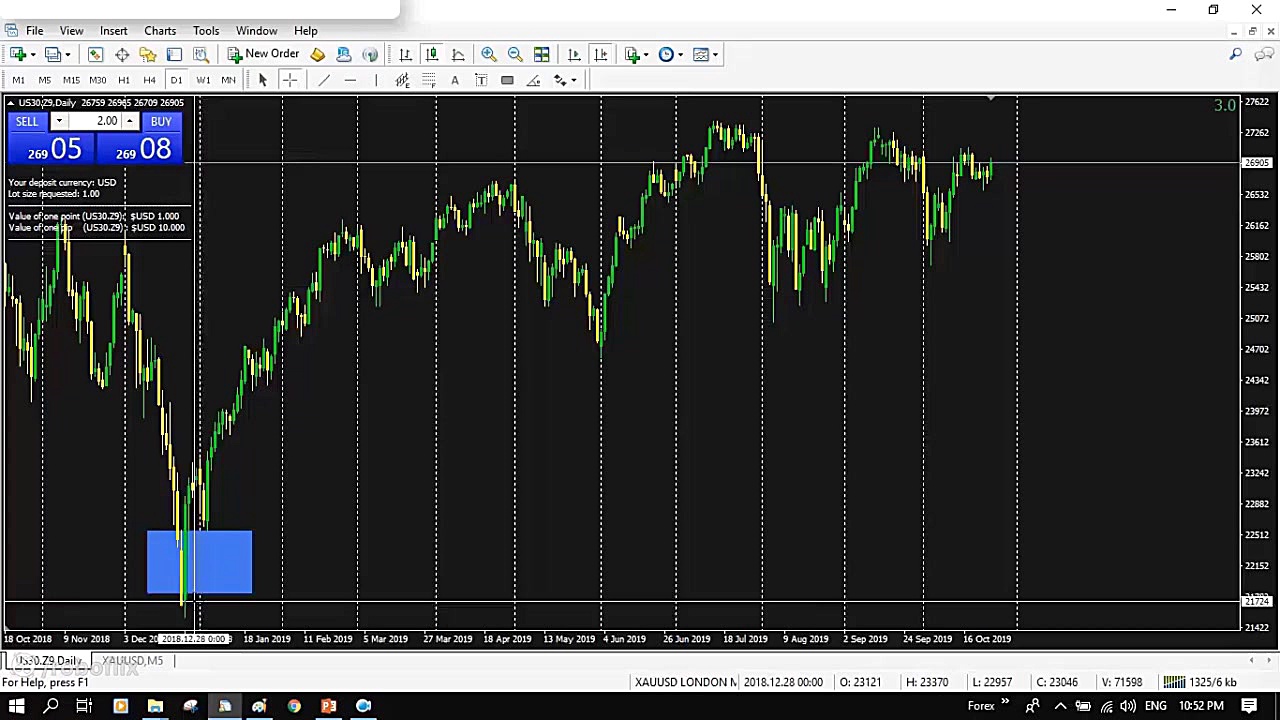Select the horizontal line tool
Image resolution: width=1280 pixels, height=720 pixels.
(350, 80)
